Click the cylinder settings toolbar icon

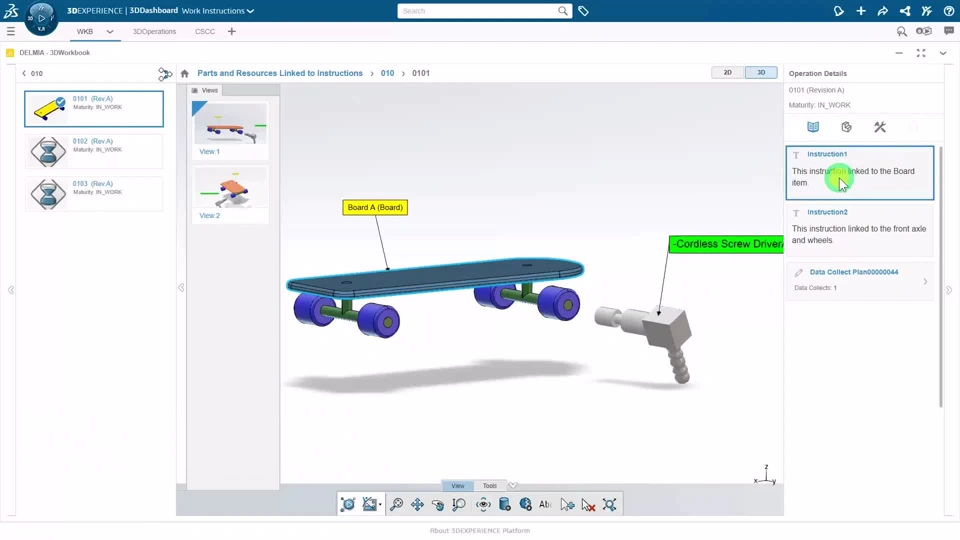pos(504,504)
